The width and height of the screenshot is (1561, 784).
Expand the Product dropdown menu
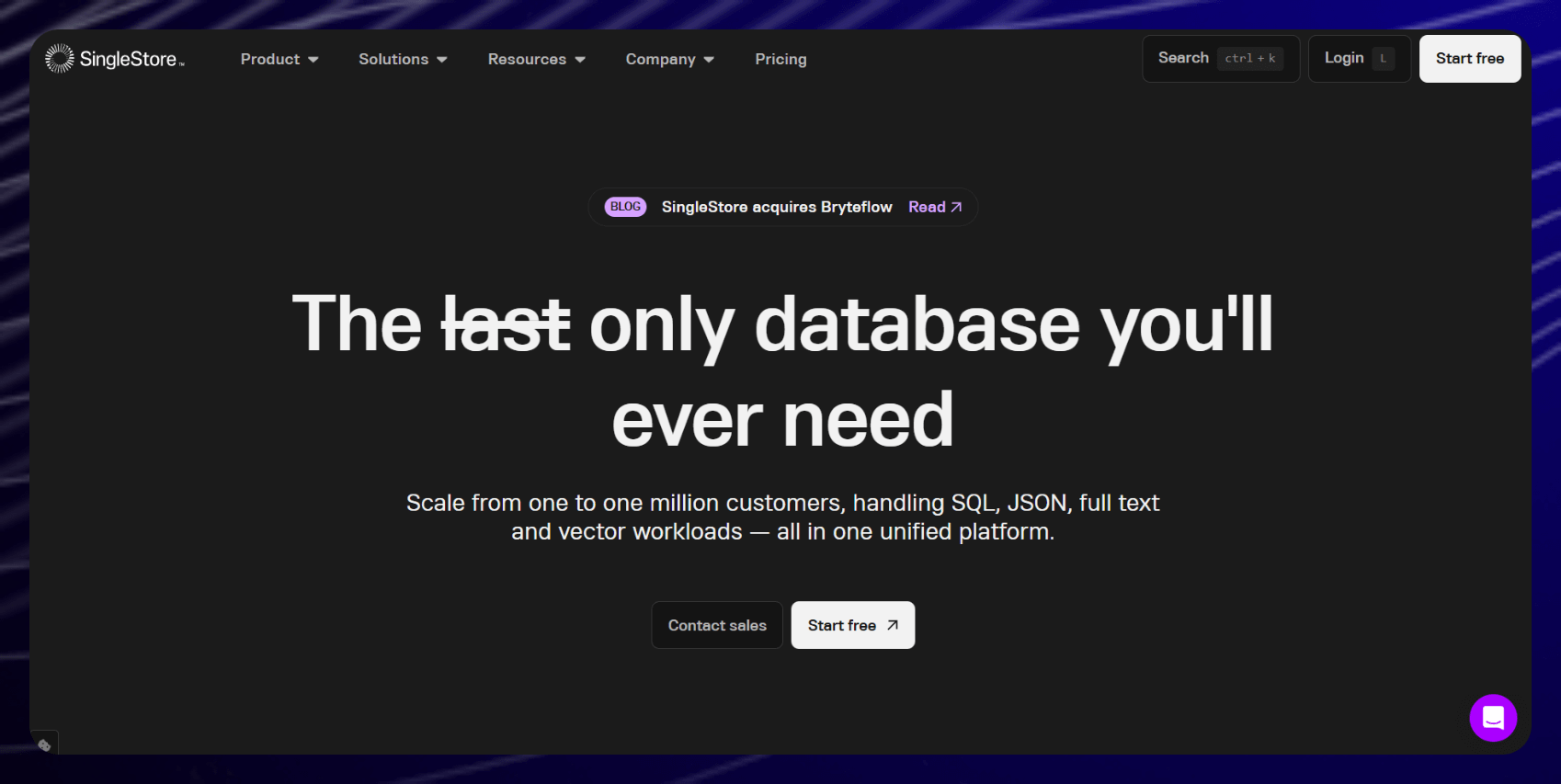point(279,59)
